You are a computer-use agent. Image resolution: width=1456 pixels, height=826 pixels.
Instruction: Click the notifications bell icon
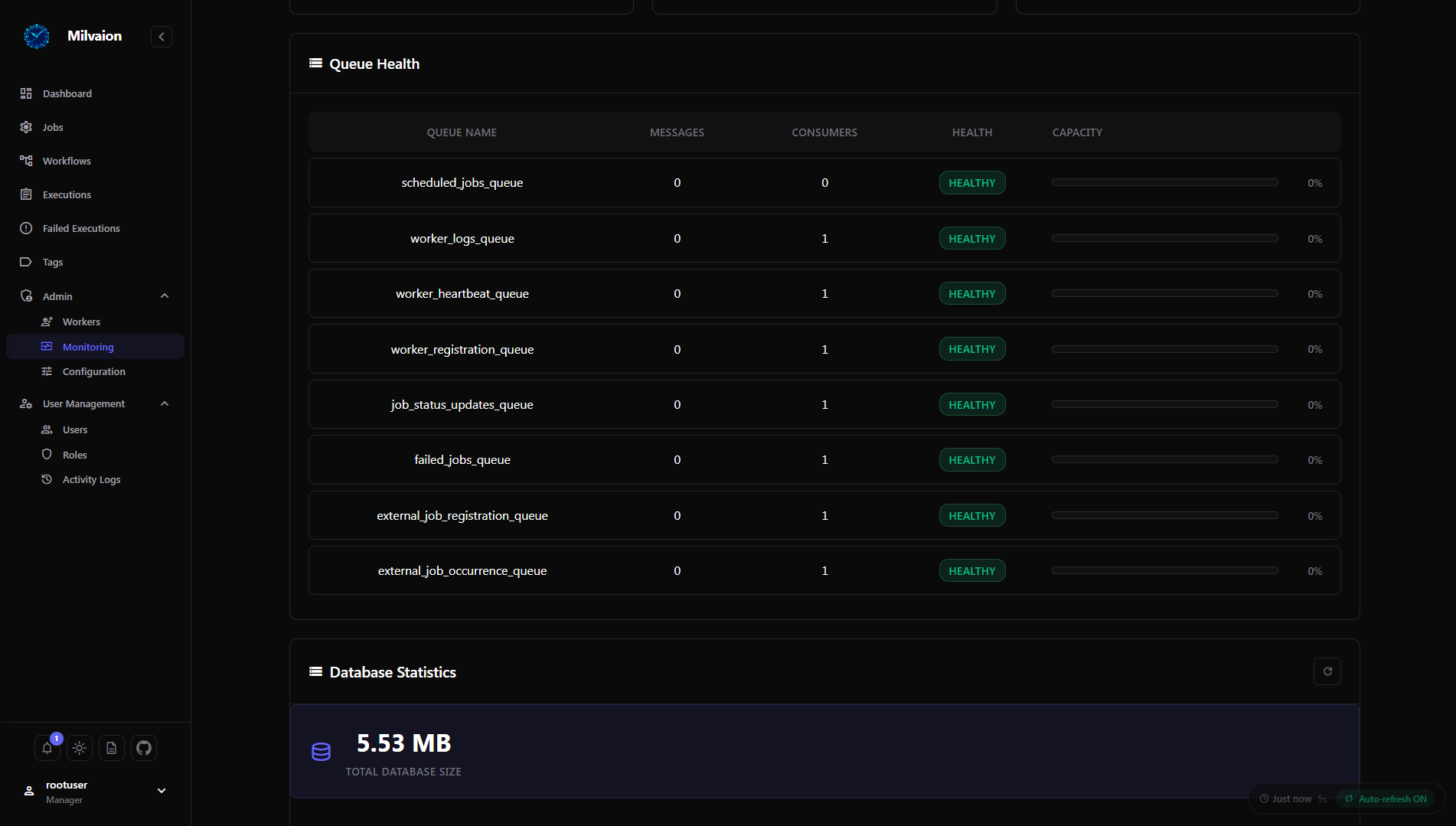47,748
